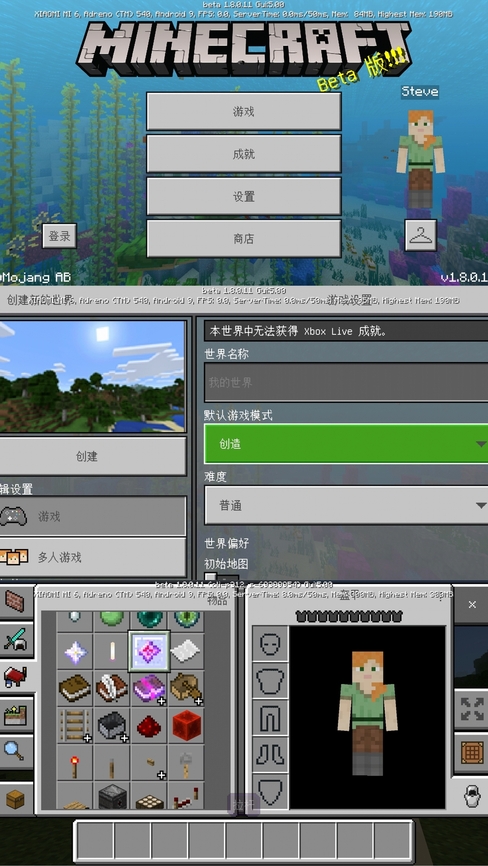Image resolution: width=488 pixels, height=866 pixels.
Task: Click the 创建 create world button
Action: click(x=93, y=457)
